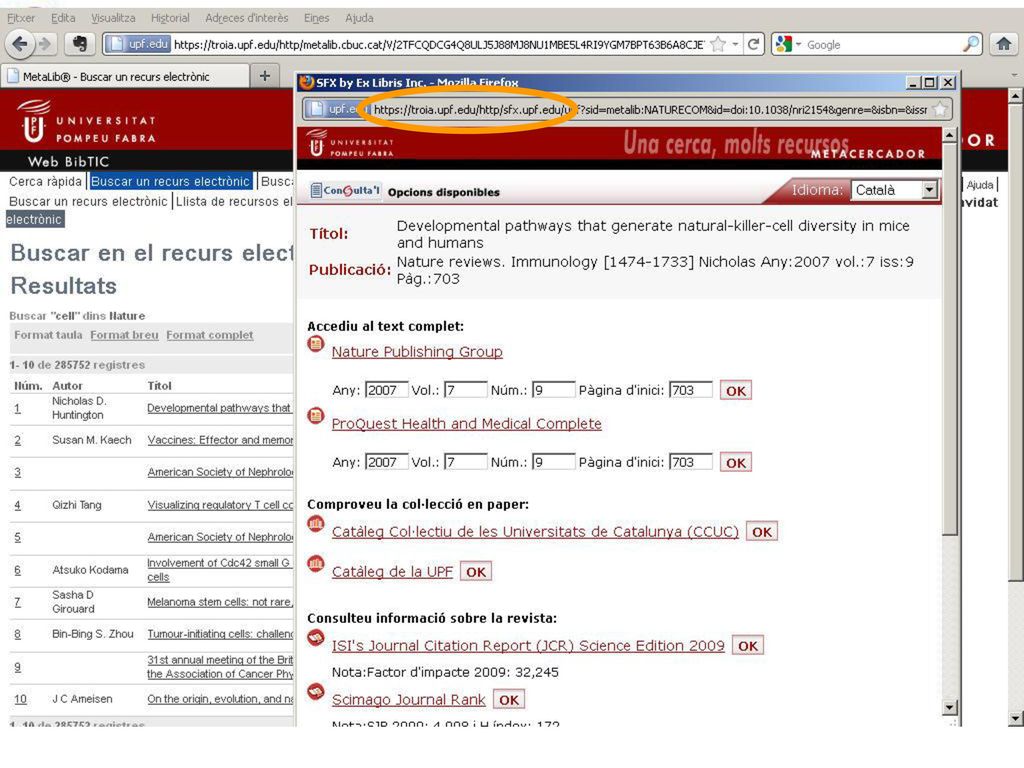Open Catàleg Col·lectiu de les Universitats link
This screenshot has height=768, width=1024.
pyautogui.click(x=535, y=532)
